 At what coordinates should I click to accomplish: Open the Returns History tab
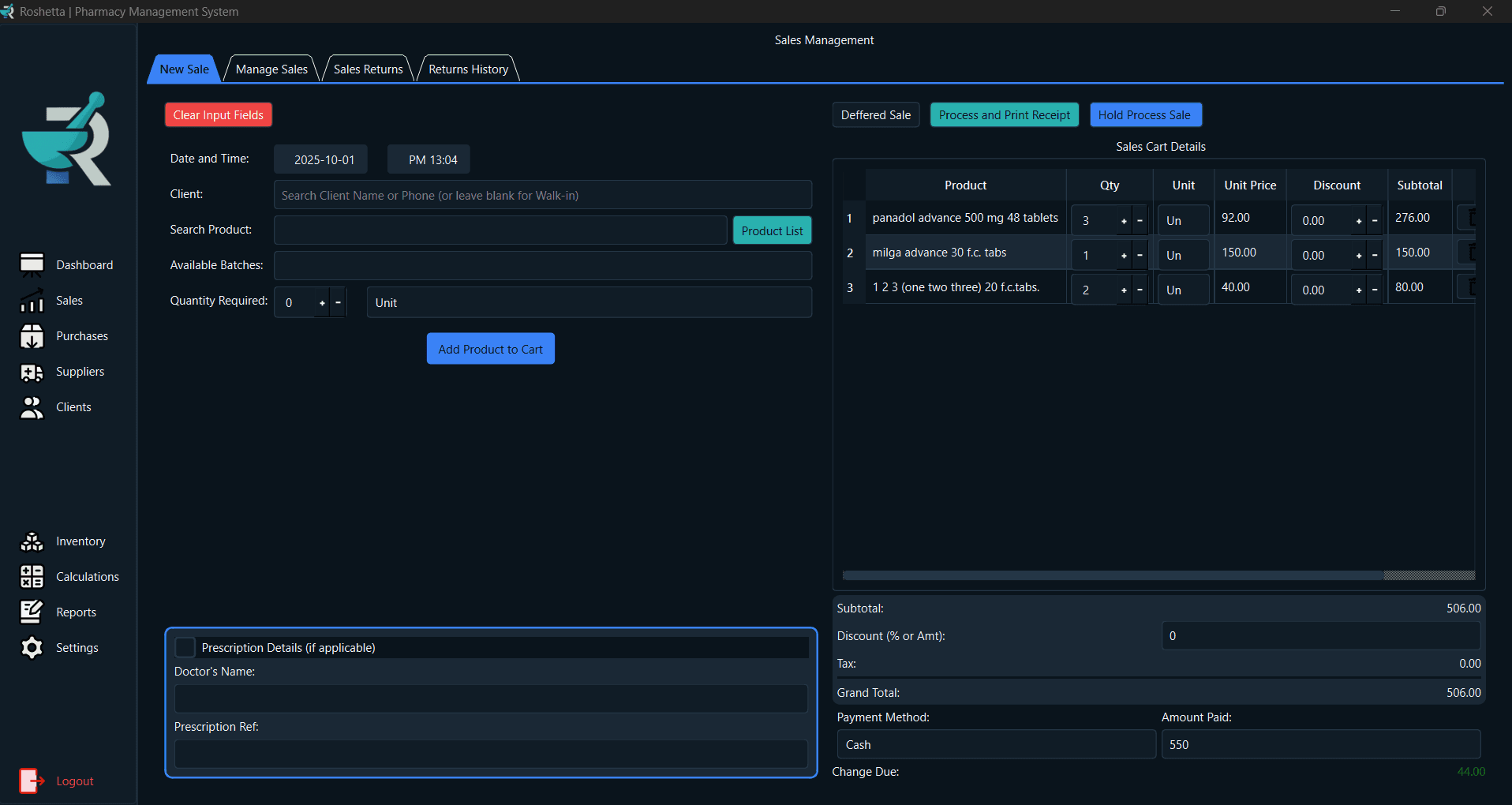467,69
